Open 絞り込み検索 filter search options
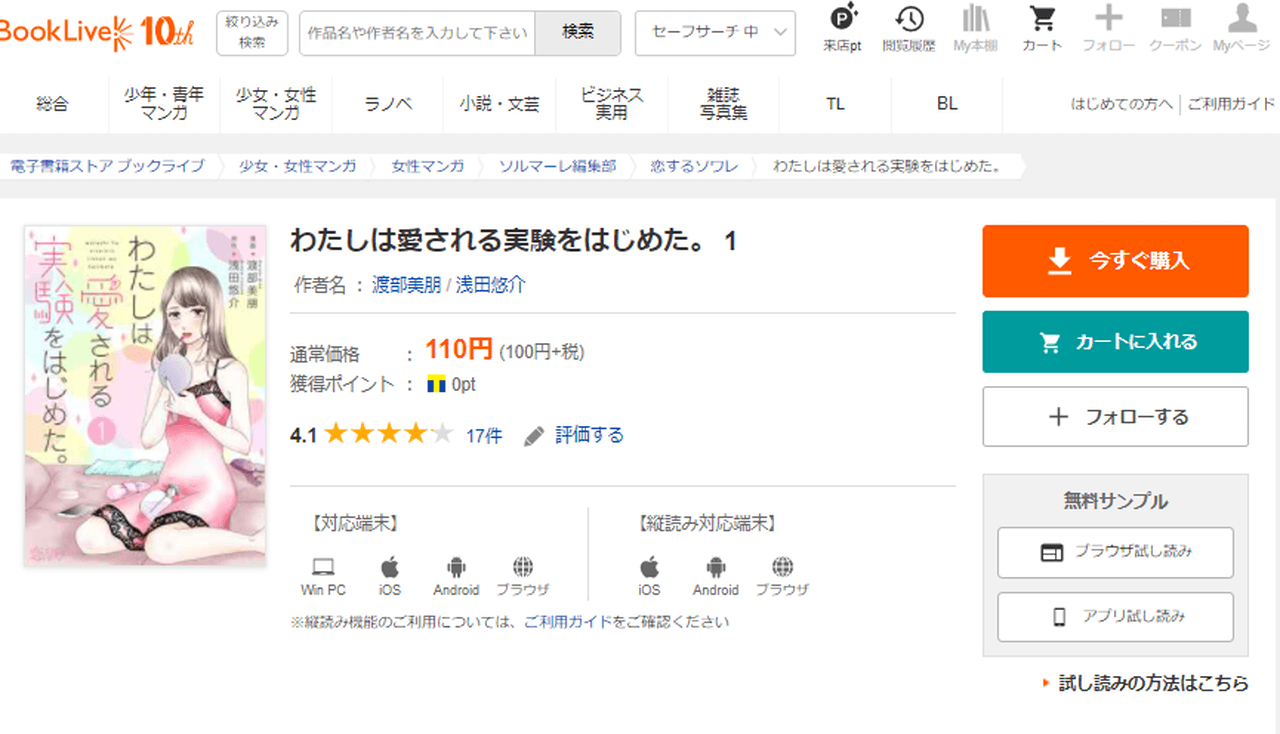Image resolution: width=1280 pixels, height=734 pixels. pos(252,33)
